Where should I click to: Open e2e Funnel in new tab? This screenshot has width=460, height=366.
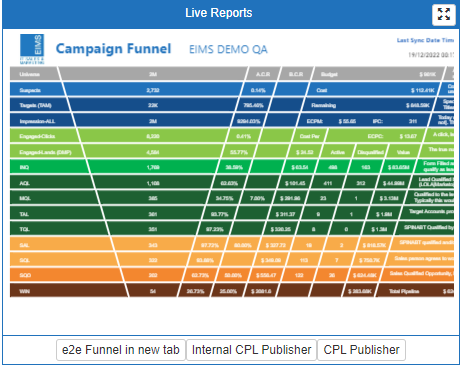121,350
